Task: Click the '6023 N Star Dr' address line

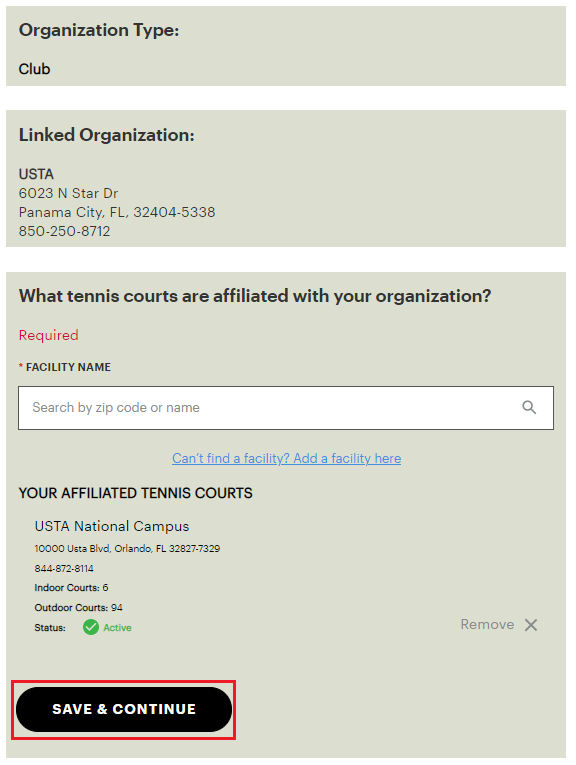Action: coord(68,193)
